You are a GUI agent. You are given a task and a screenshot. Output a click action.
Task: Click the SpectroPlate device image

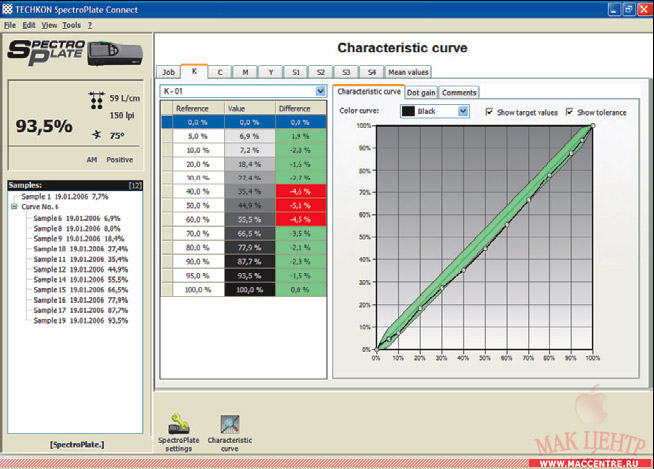tap(115, 53)
